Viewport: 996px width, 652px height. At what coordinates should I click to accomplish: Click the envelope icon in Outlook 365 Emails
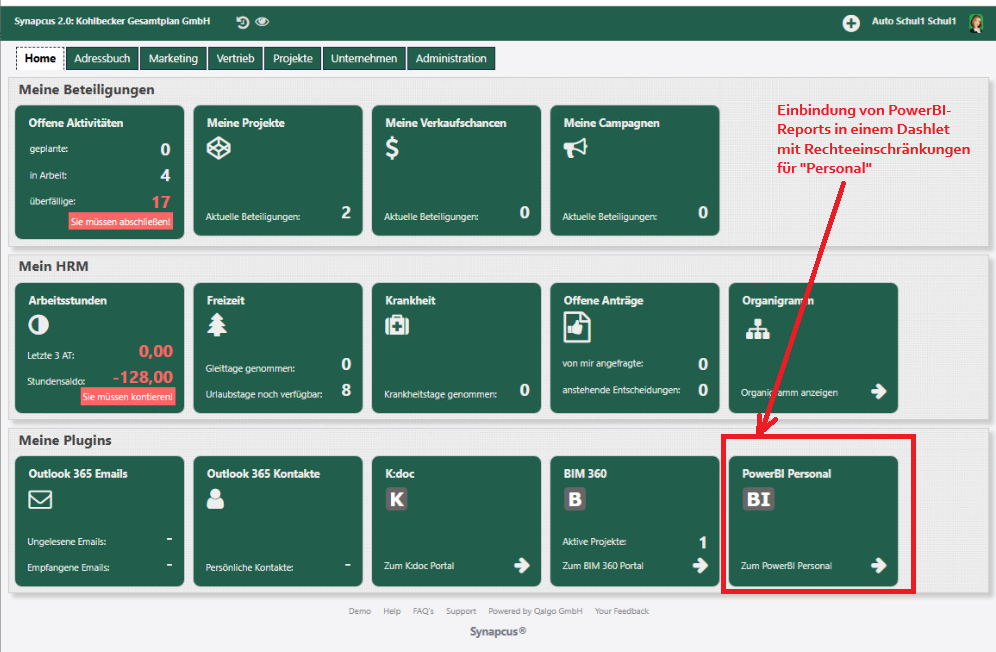[40, 499]
